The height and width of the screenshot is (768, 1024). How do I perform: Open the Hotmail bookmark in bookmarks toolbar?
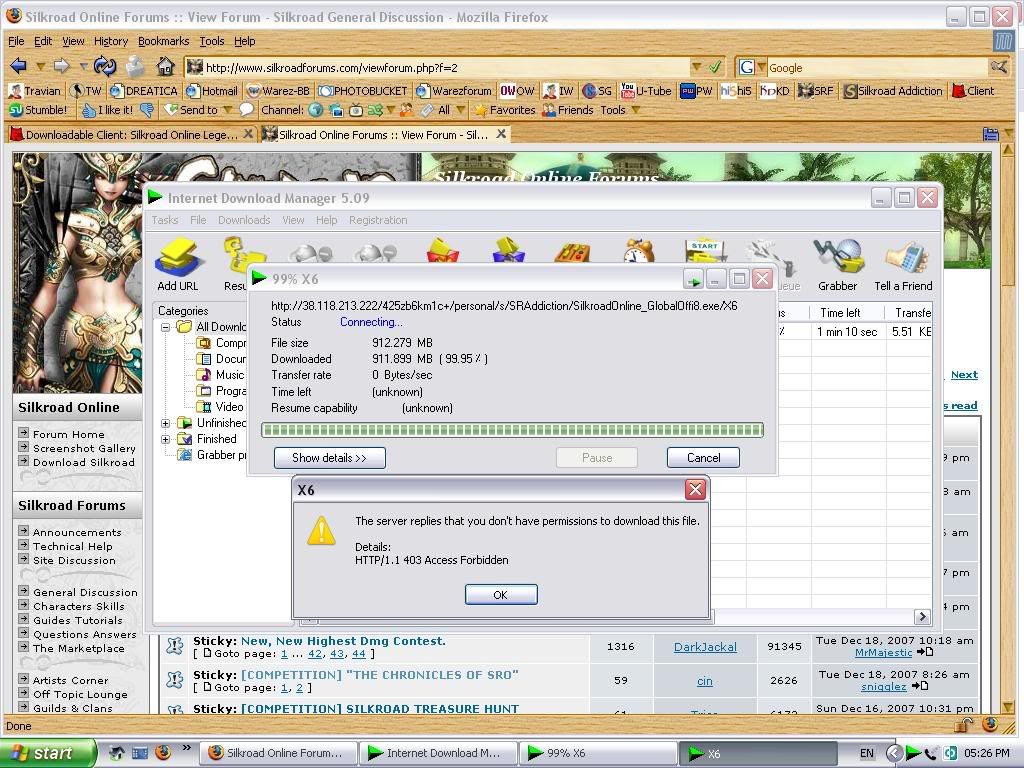[x=211, y=91]
